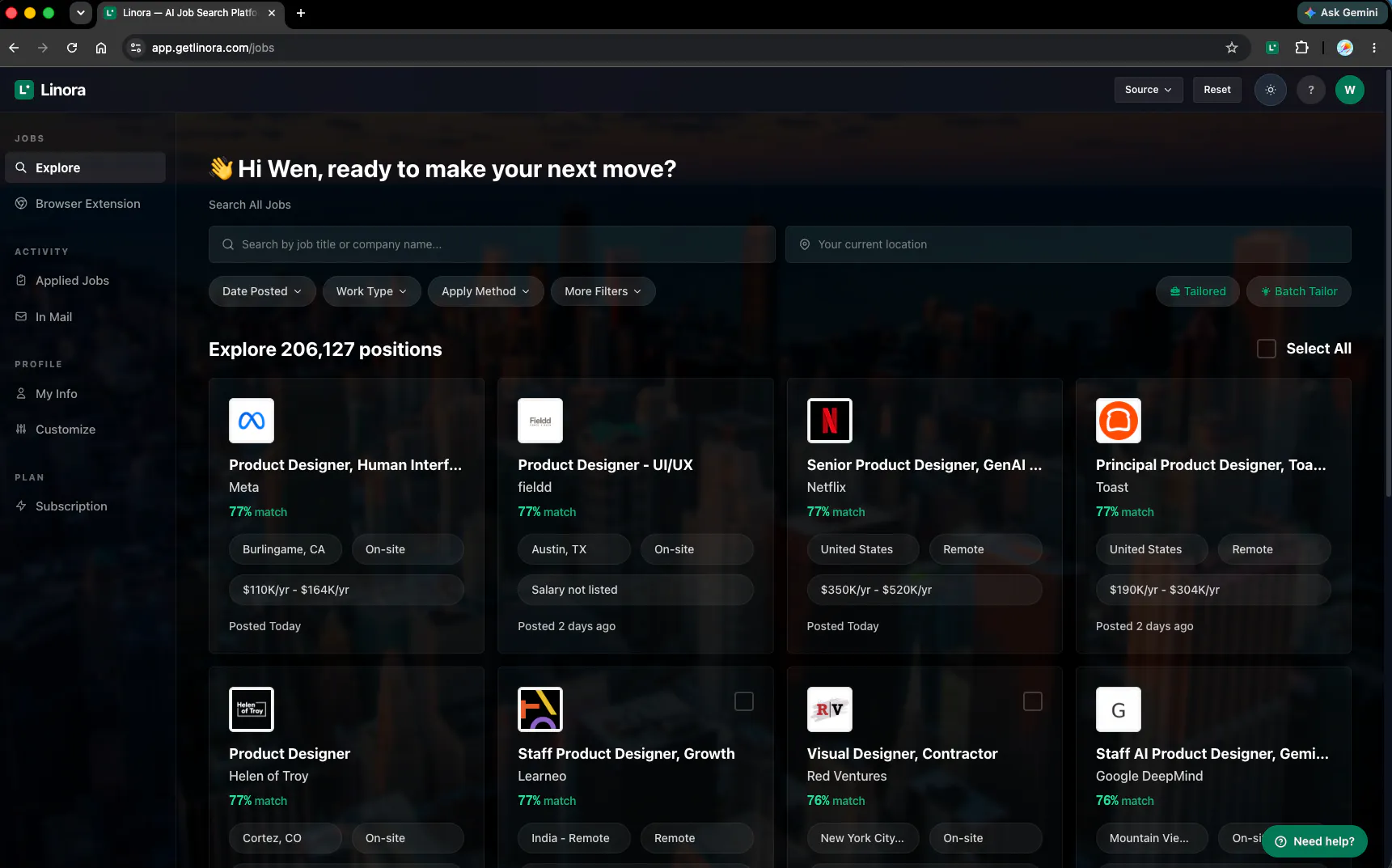Bookmark this page with the star icon

pos(1232,48)
